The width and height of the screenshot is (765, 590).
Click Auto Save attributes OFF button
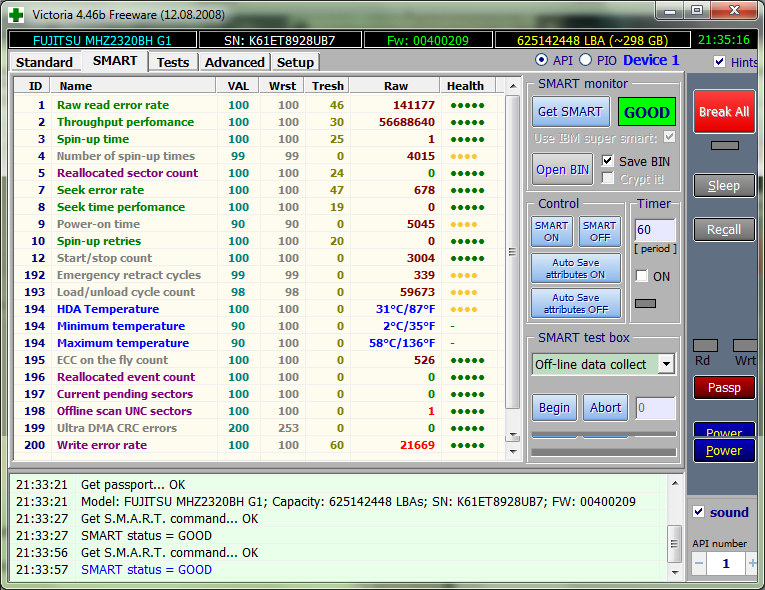coord(576,303)
